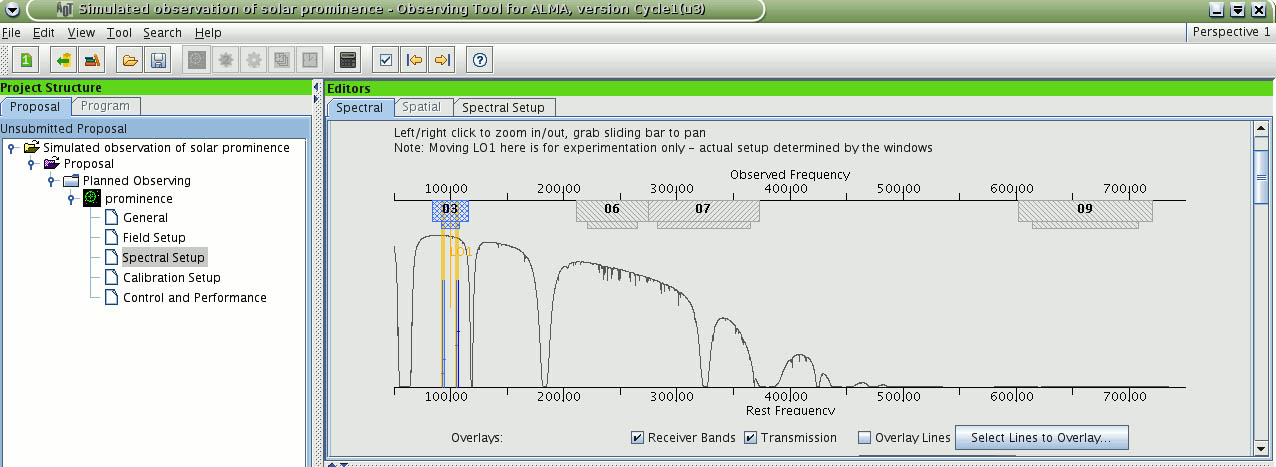The height and width of the screenshot is (467, 1276).
Task: Collapse the Proposal tree node
Action: pos(32,163)
